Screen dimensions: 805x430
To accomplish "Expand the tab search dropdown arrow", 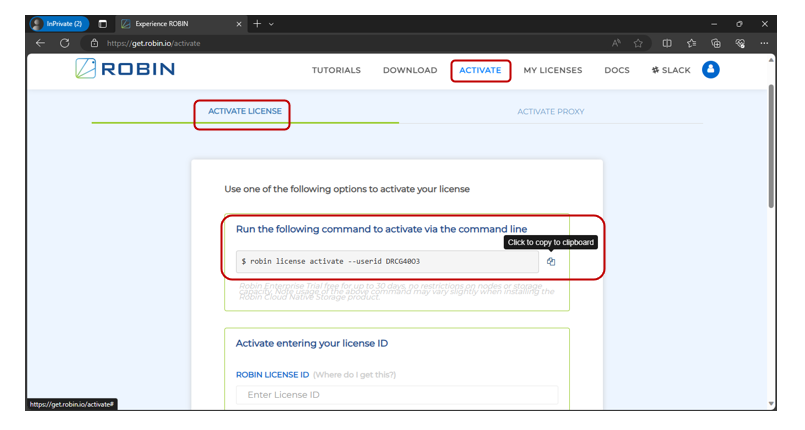I will coord(271,24).
